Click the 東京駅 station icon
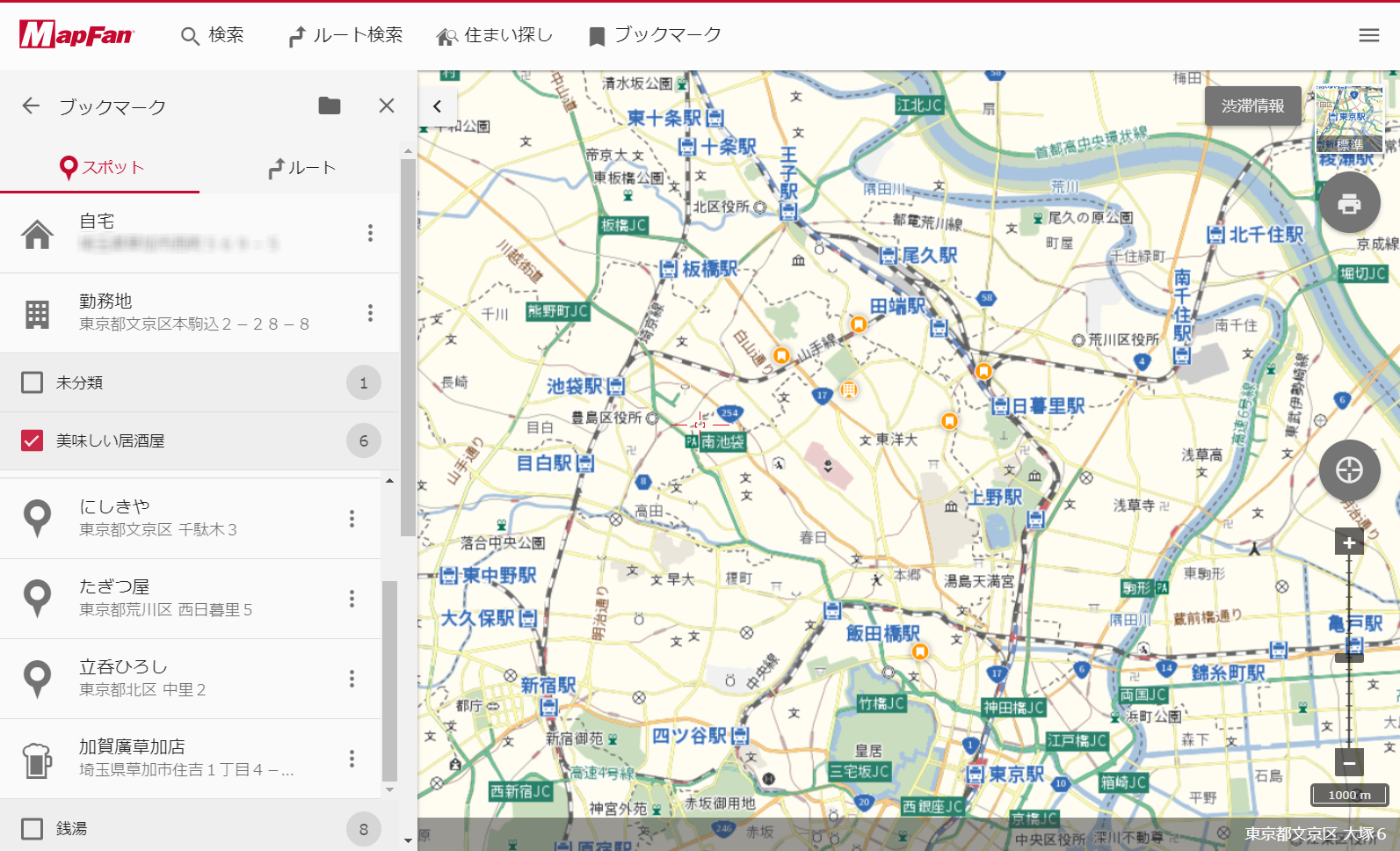 tap(975, 775)
